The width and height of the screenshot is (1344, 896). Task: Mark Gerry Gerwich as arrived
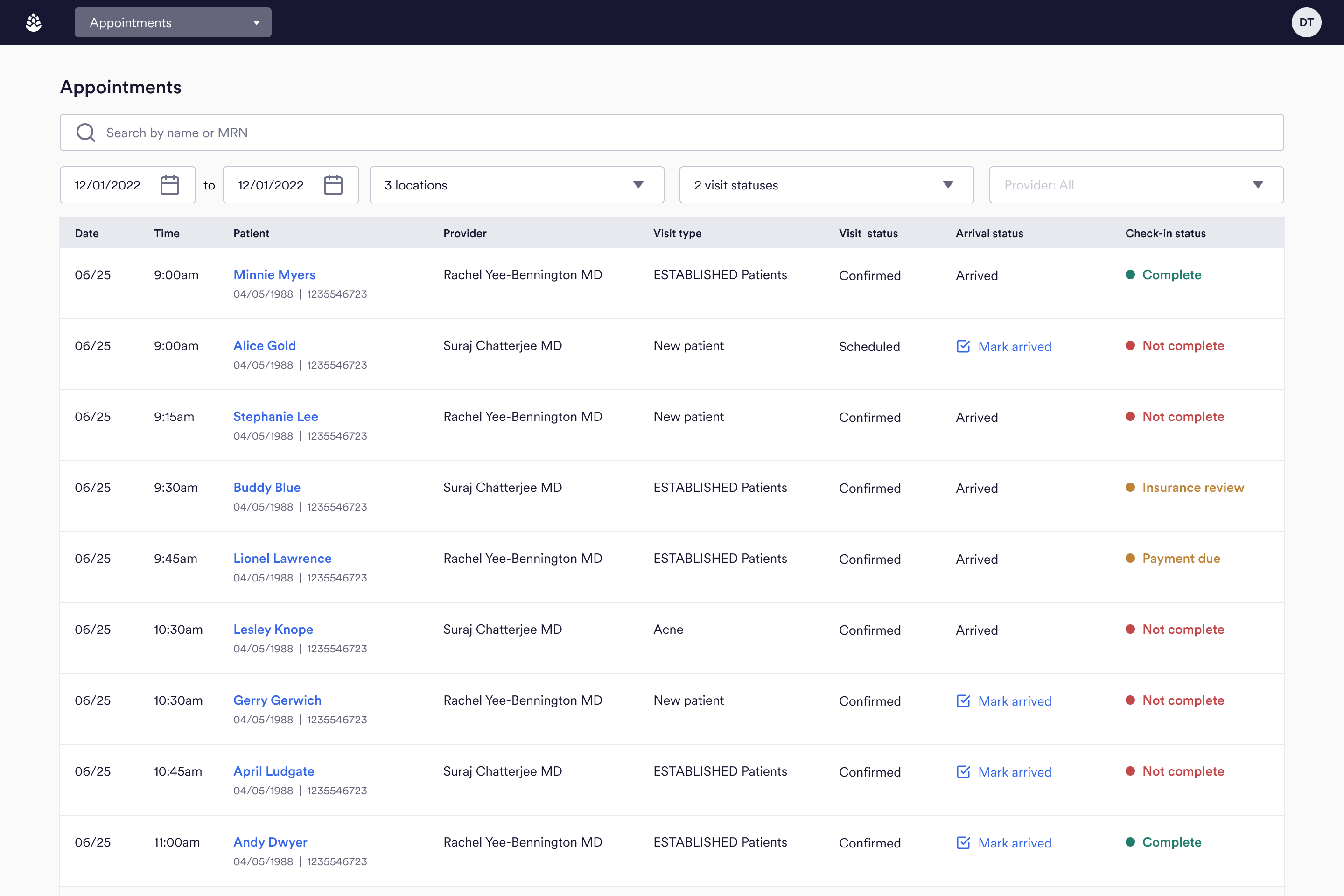tap(1004, 701)
